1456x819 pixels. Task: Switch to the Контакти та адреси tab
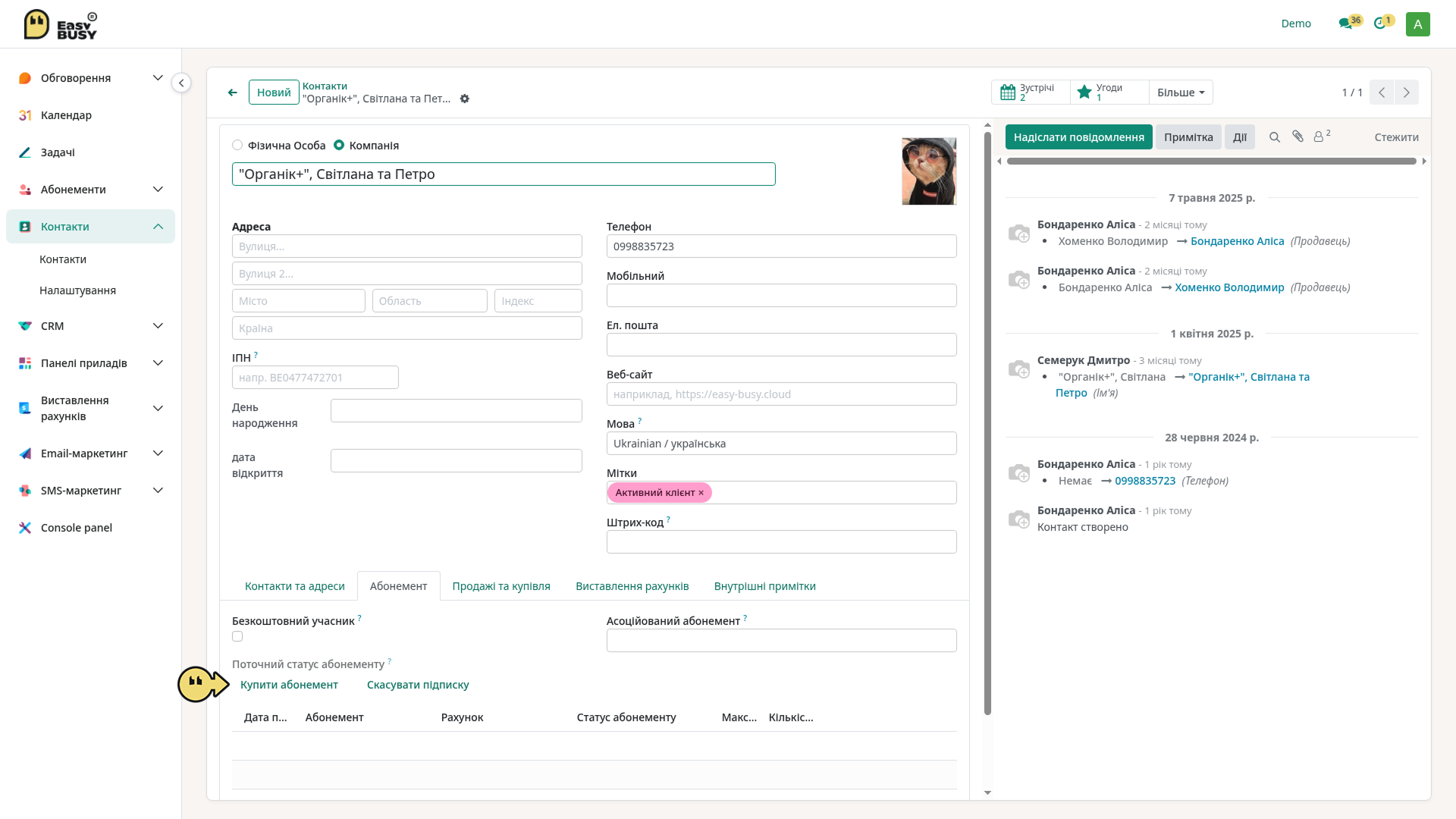294,586
